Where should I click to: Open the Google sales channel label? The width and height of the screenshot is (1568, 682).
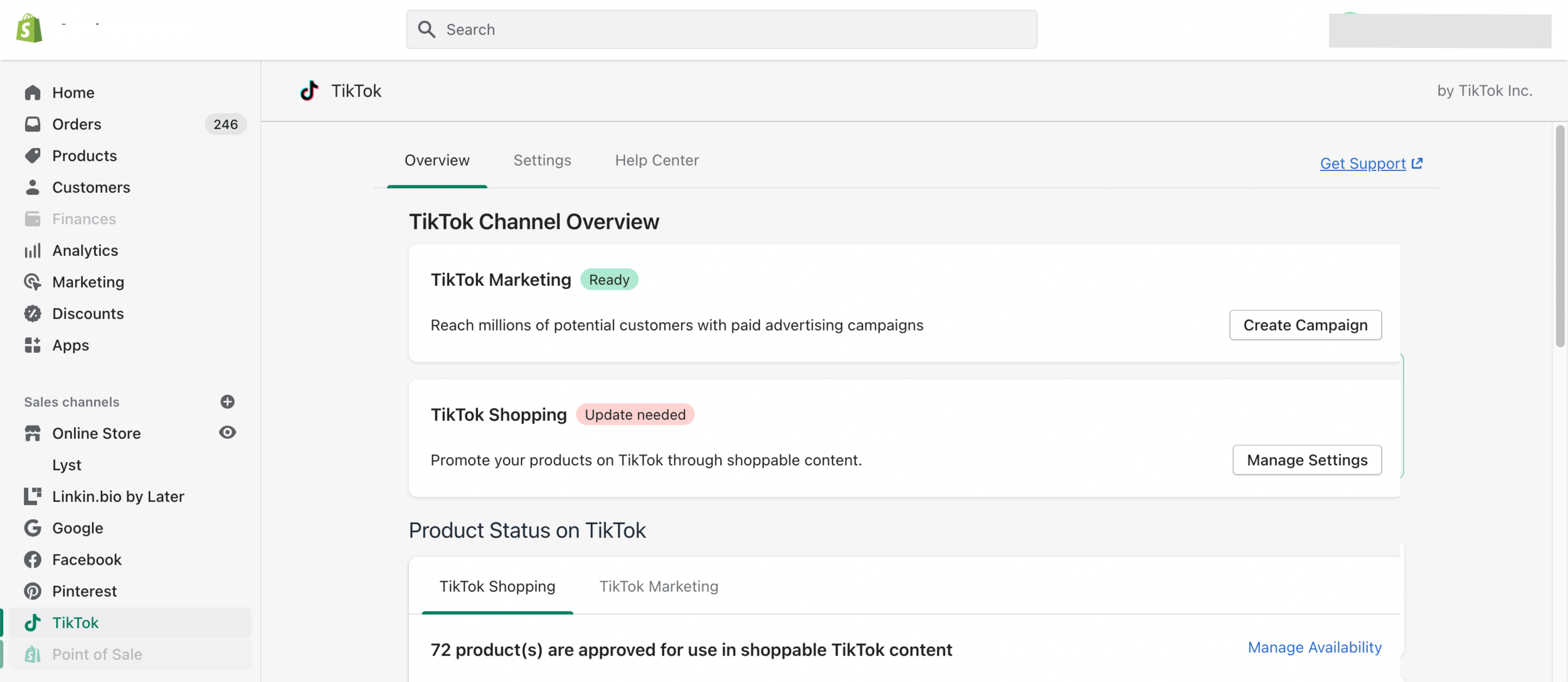78,528
